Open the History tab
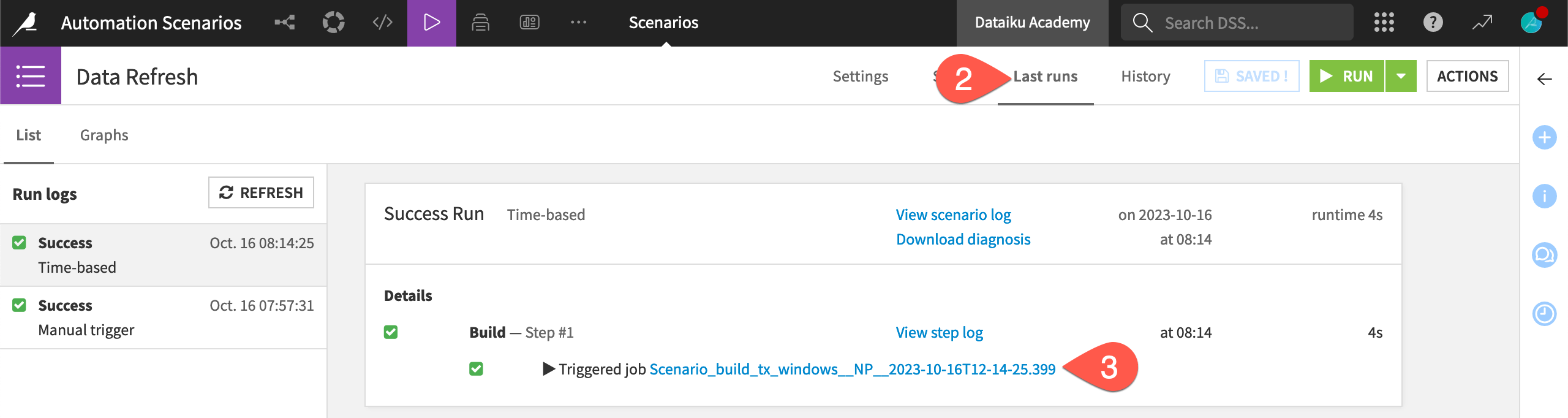 click(1145, 76)
